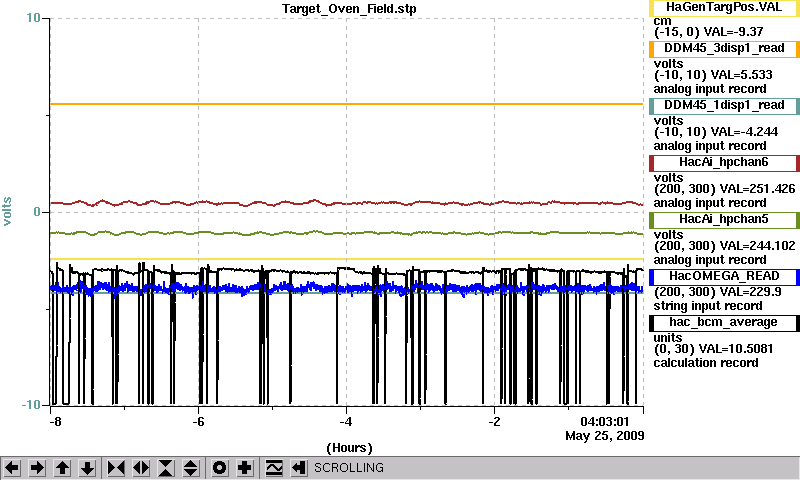Click the pan down arrow button
The image size is (800, 480).
[x=88, y=467]
